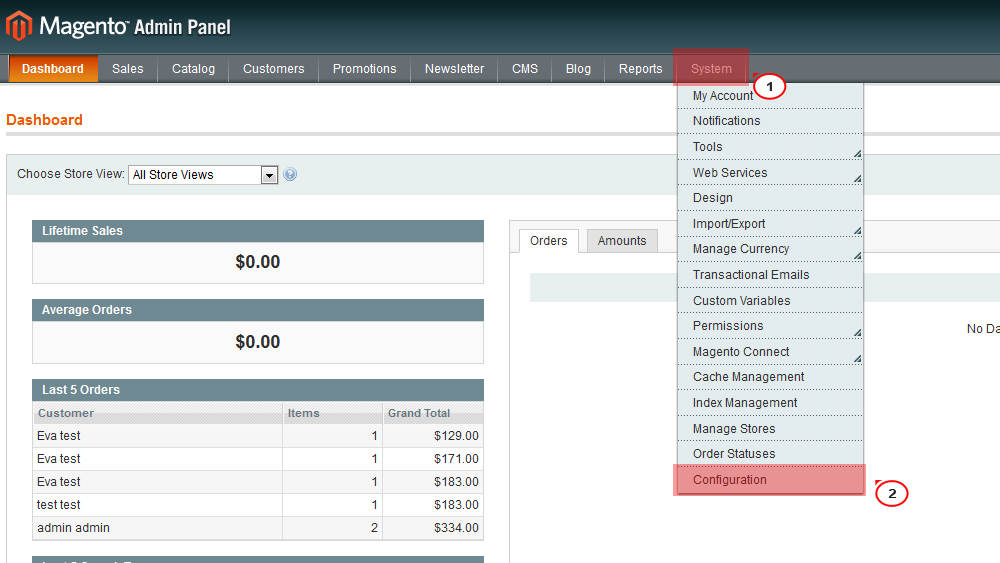The width and height of the screenshot is (1000, 563).
Task: Open Order Statuses menu item
Action: click(770, 454)
